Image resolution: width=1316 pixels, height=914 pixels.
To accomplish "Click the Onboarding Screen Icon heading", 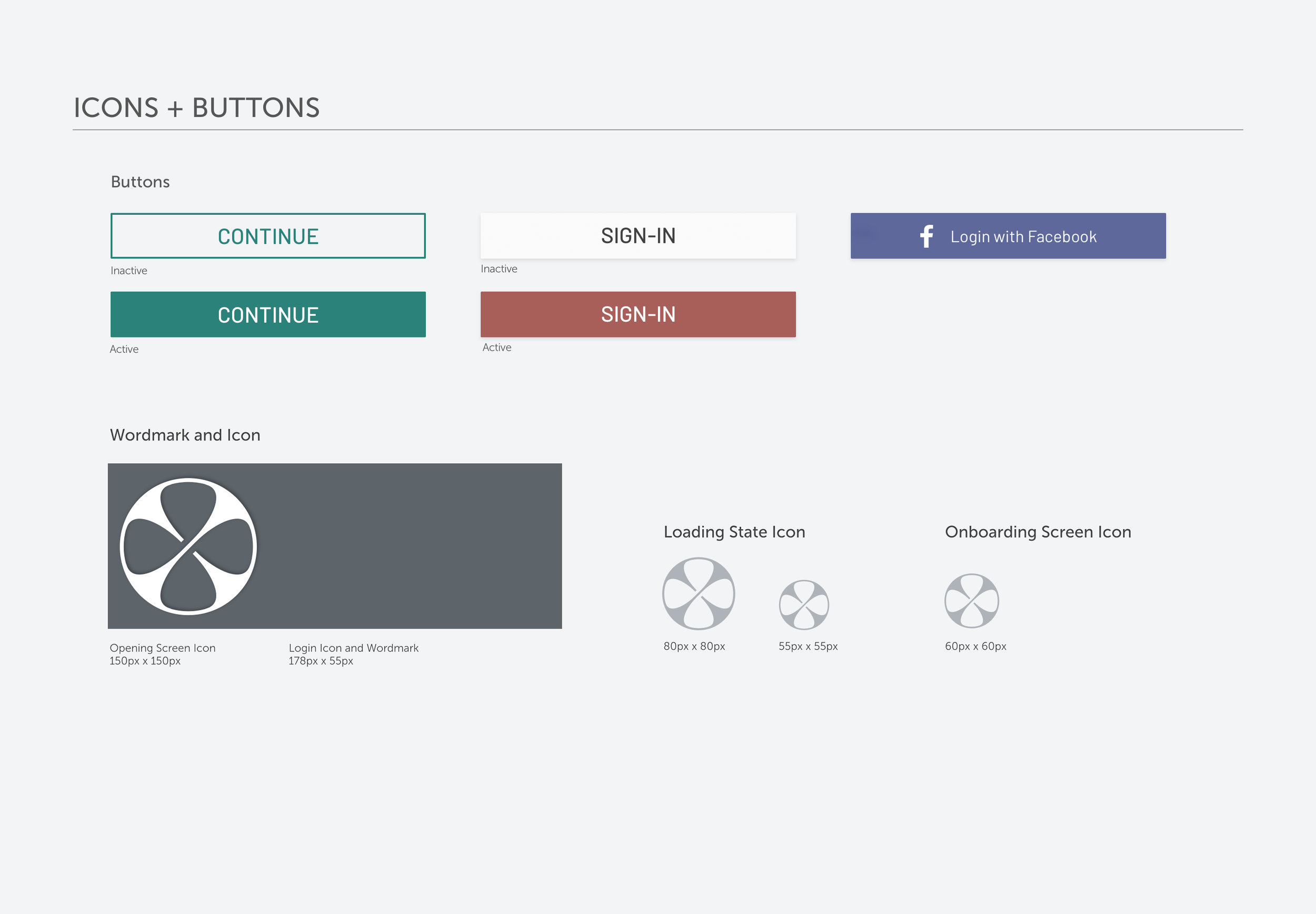I will 1038,532.
